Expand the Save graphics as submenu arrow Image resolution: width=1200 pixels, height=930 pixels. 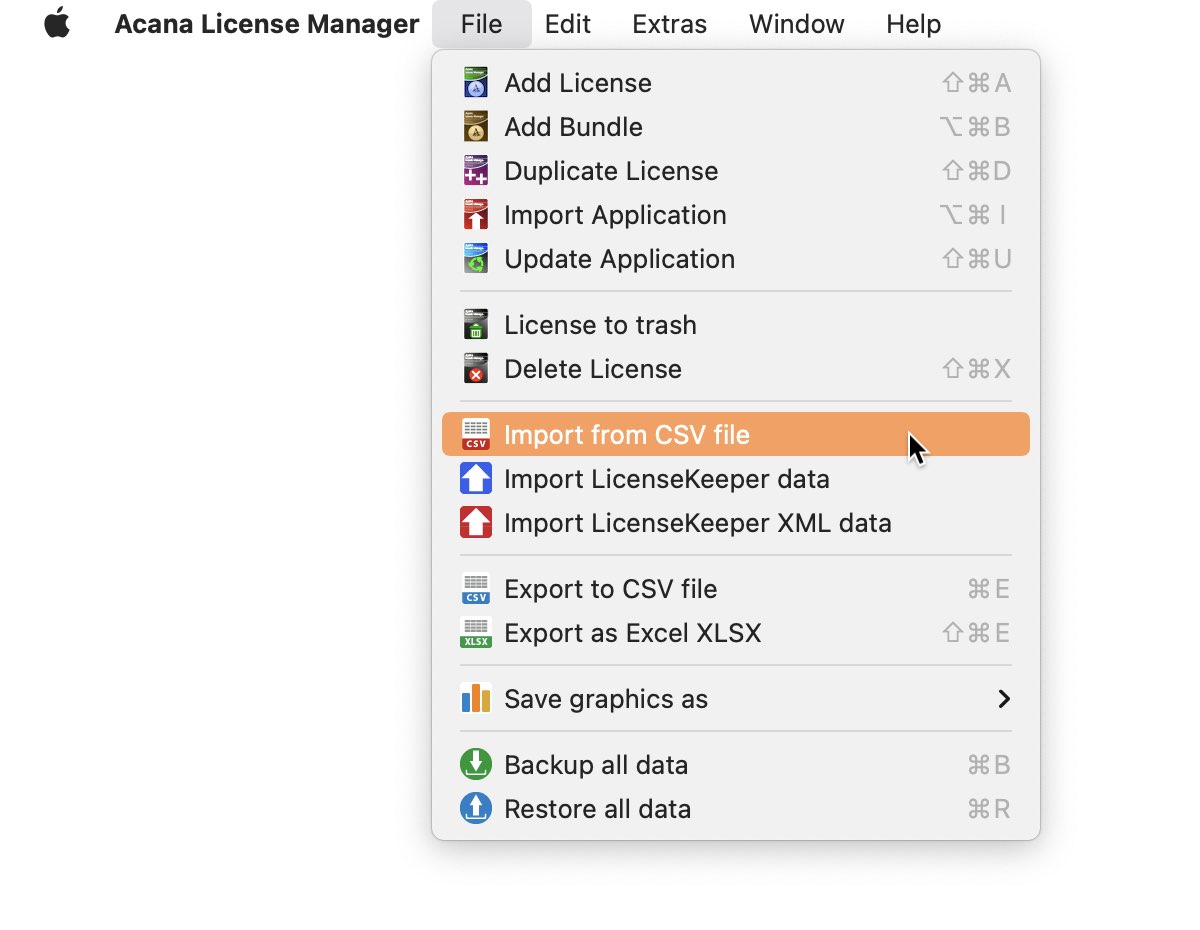coord(1004,699)
